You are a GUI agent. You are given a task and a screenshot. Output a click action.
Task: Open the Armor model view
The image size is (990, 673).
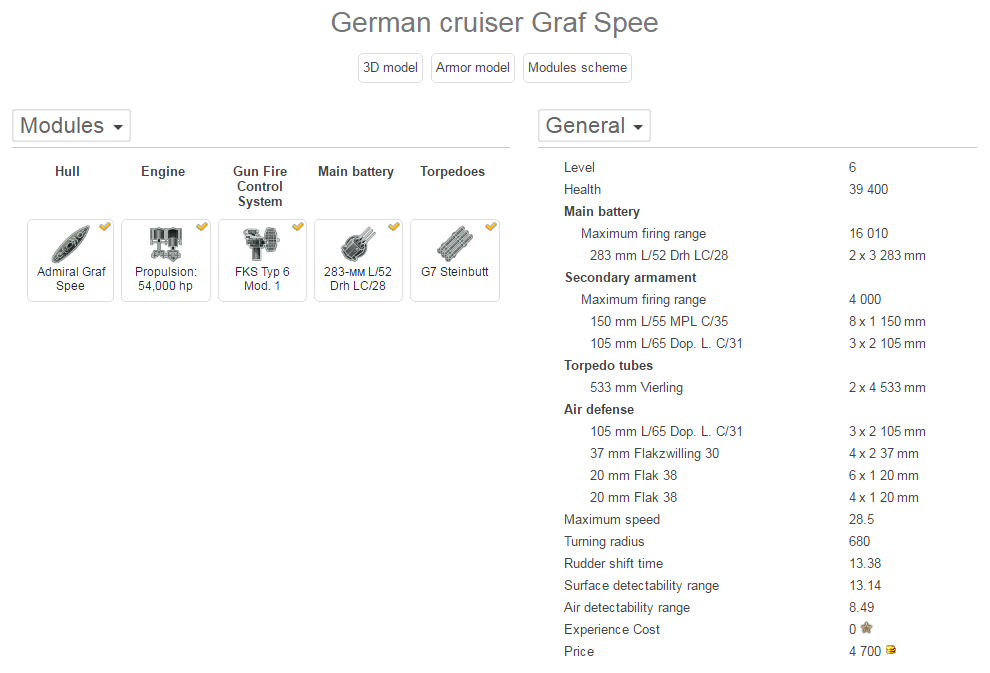tap(472, 68)
